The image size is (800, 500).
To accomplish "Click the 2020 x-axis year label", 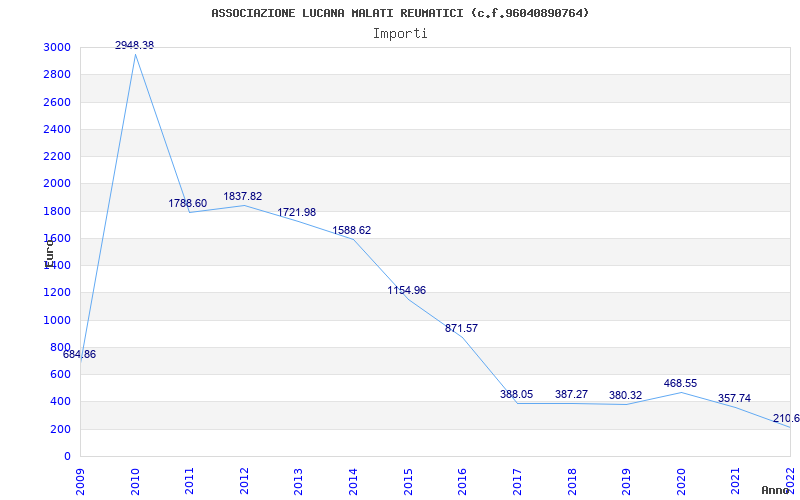I will click(x=681, y=481).
